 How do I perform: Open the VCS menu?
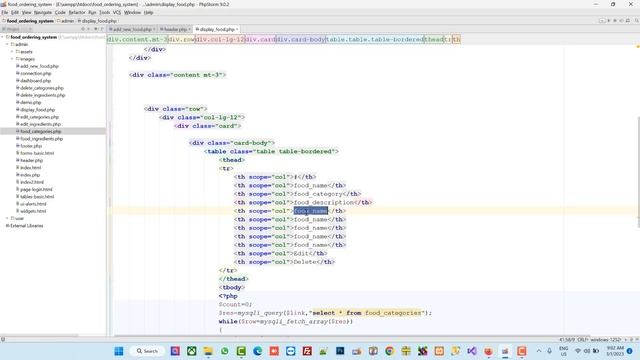coord(117,13)
